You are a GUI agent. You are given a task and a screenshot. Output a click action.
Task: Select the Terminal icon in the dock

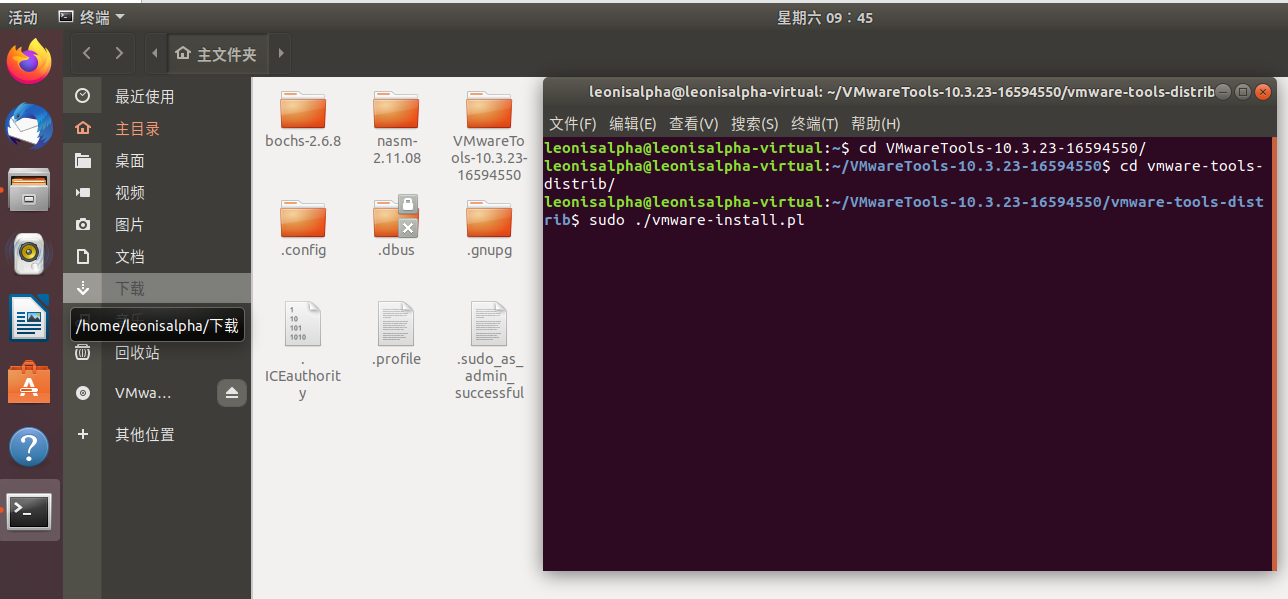30,511
